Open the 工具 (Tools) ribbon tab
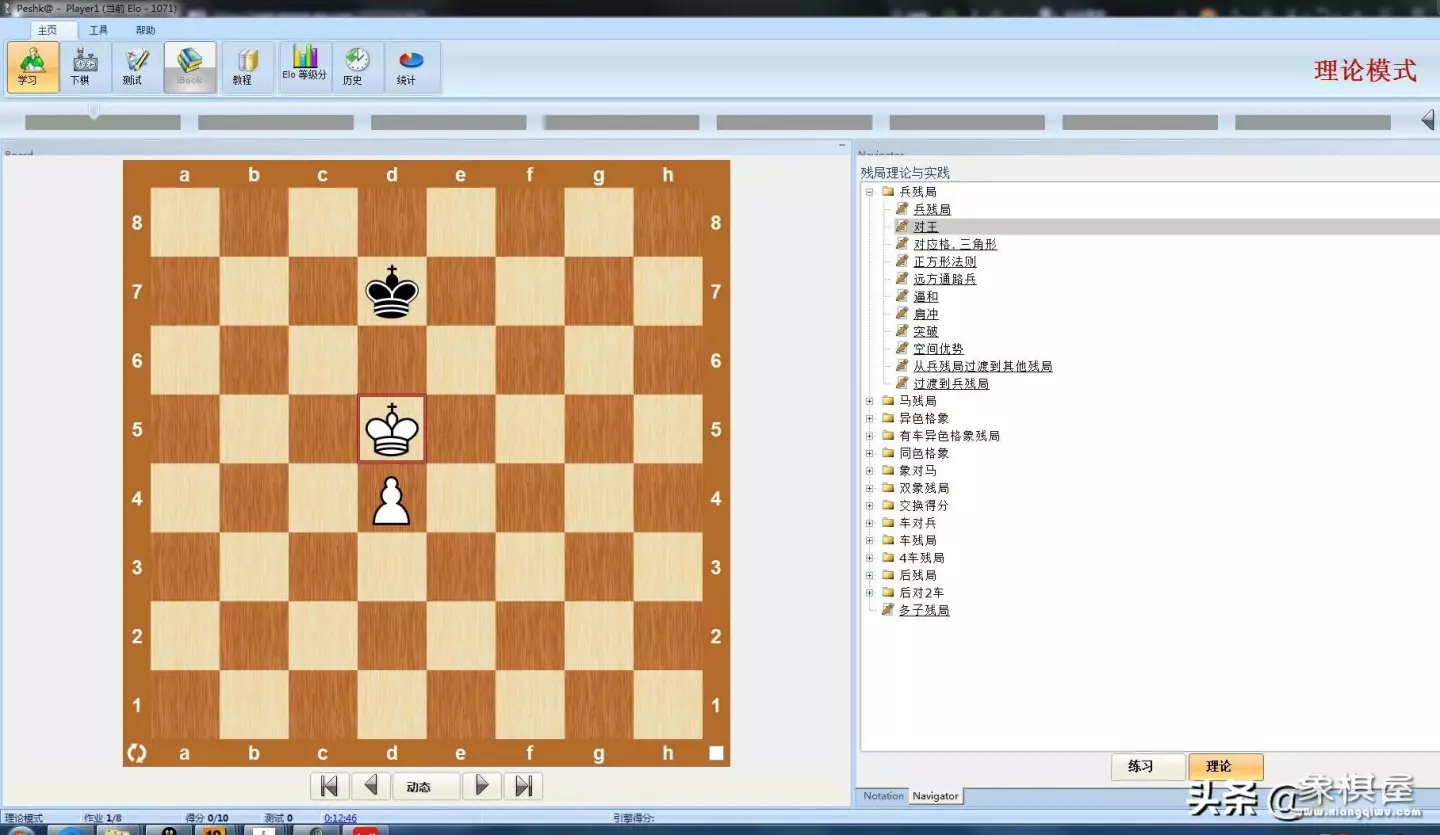1440x835 pixels. (98, 30)
